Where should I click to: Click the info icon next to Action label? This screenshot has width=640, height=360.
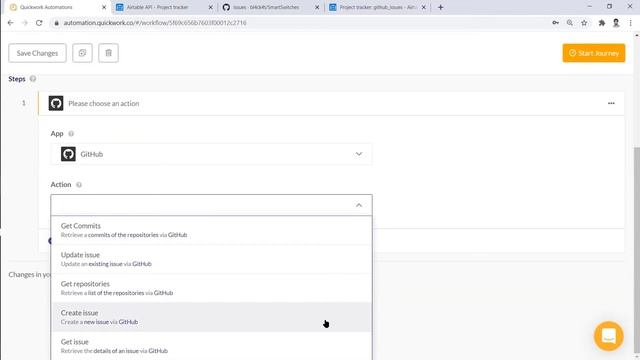coord(79,184)
